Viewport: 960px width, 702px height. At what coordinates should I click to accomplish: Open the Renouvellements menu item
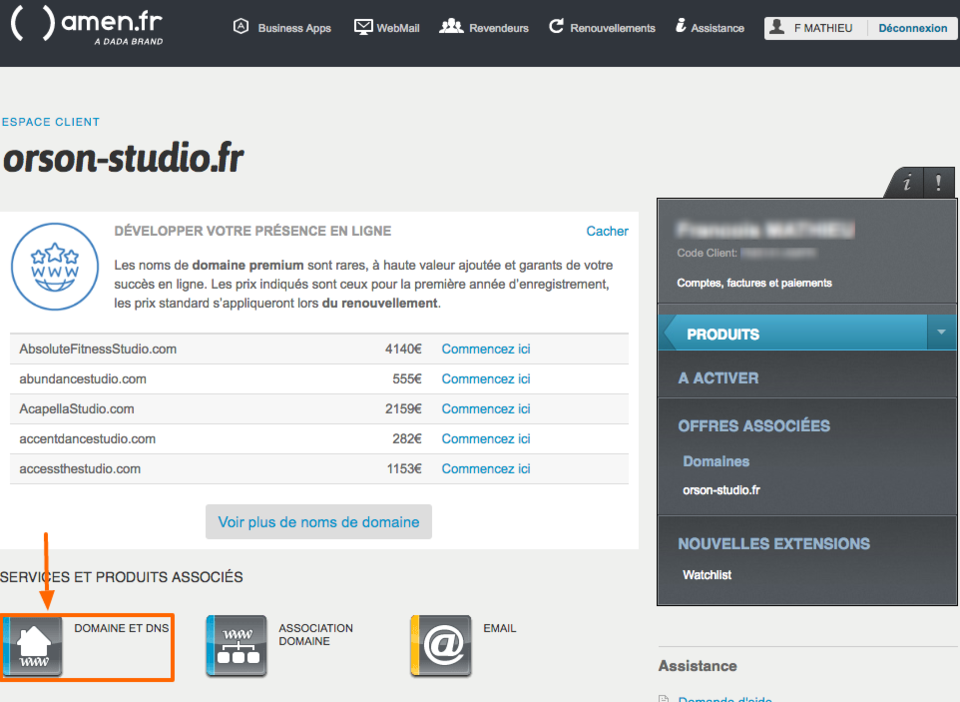pyautogui.click(x=613, y=28)
